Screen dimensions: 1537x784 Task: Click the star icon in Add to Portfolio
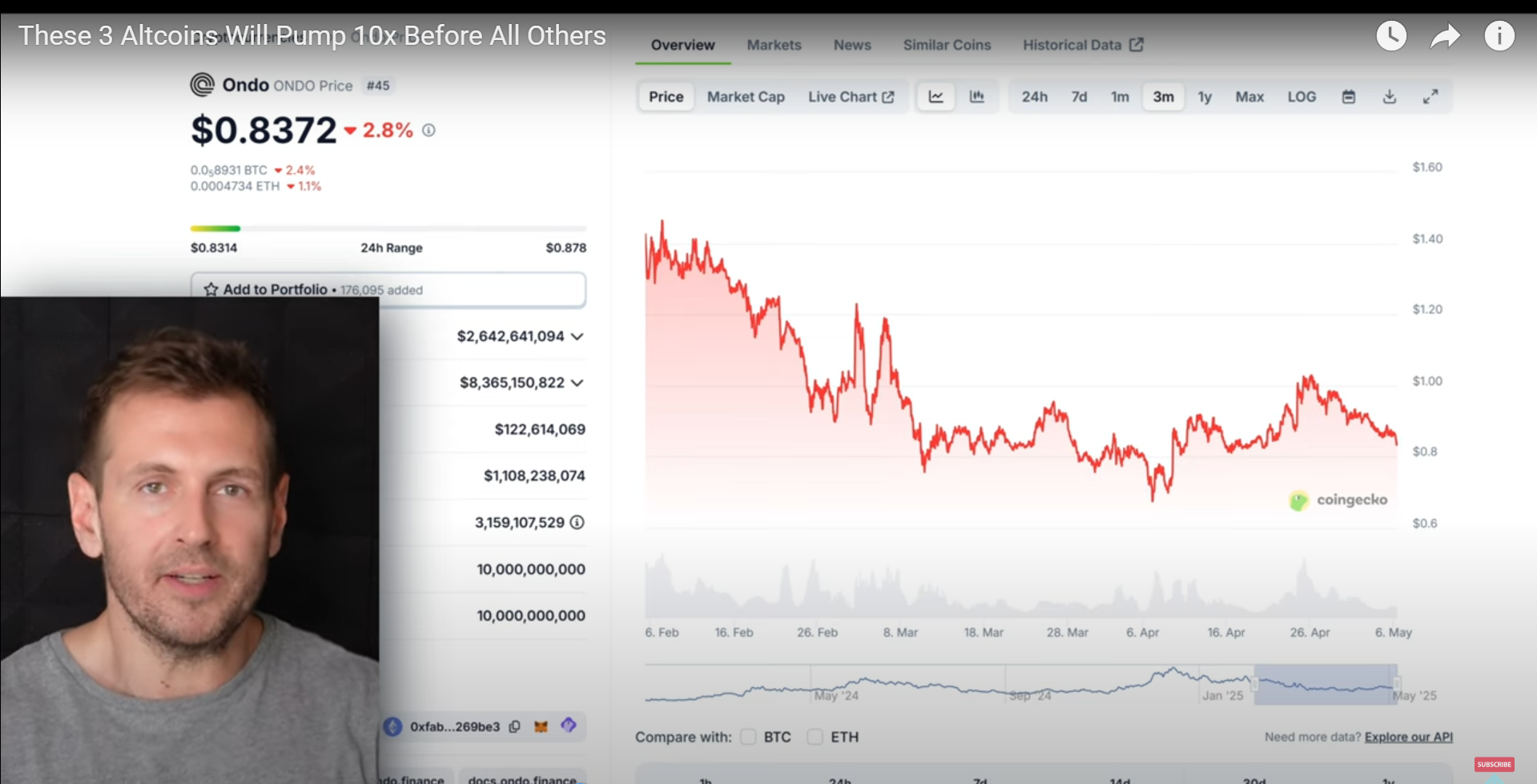pos(211,289)
